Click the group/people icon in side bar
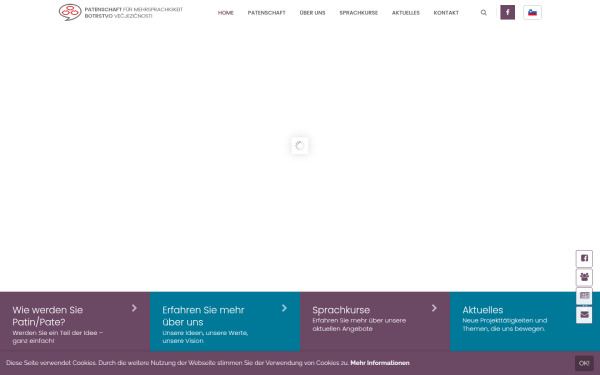The image size is (600, 375). click(584, 277)
